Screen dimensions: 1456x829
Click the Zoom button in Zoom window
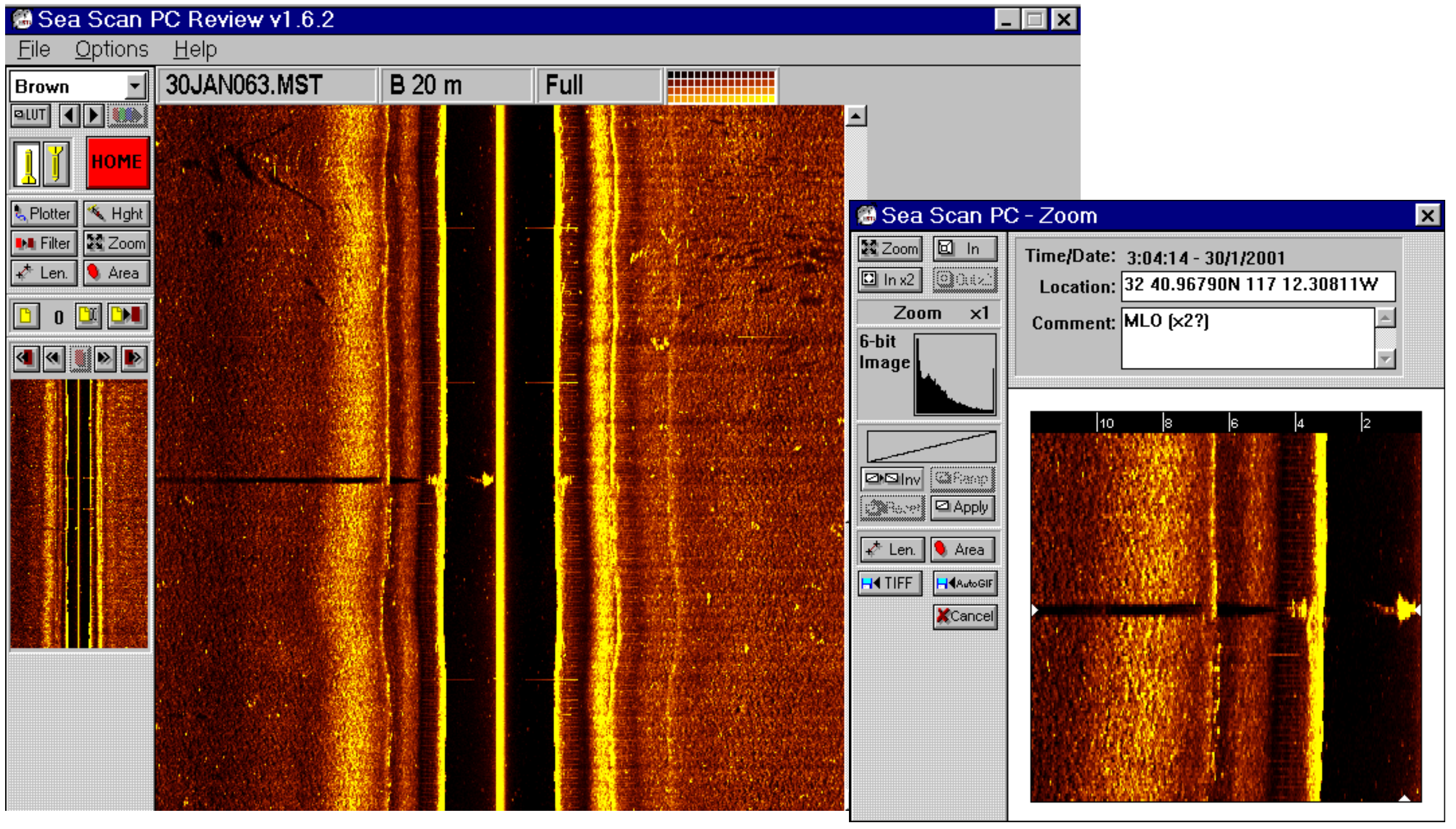pyautogui.click(x=889, y=249)
